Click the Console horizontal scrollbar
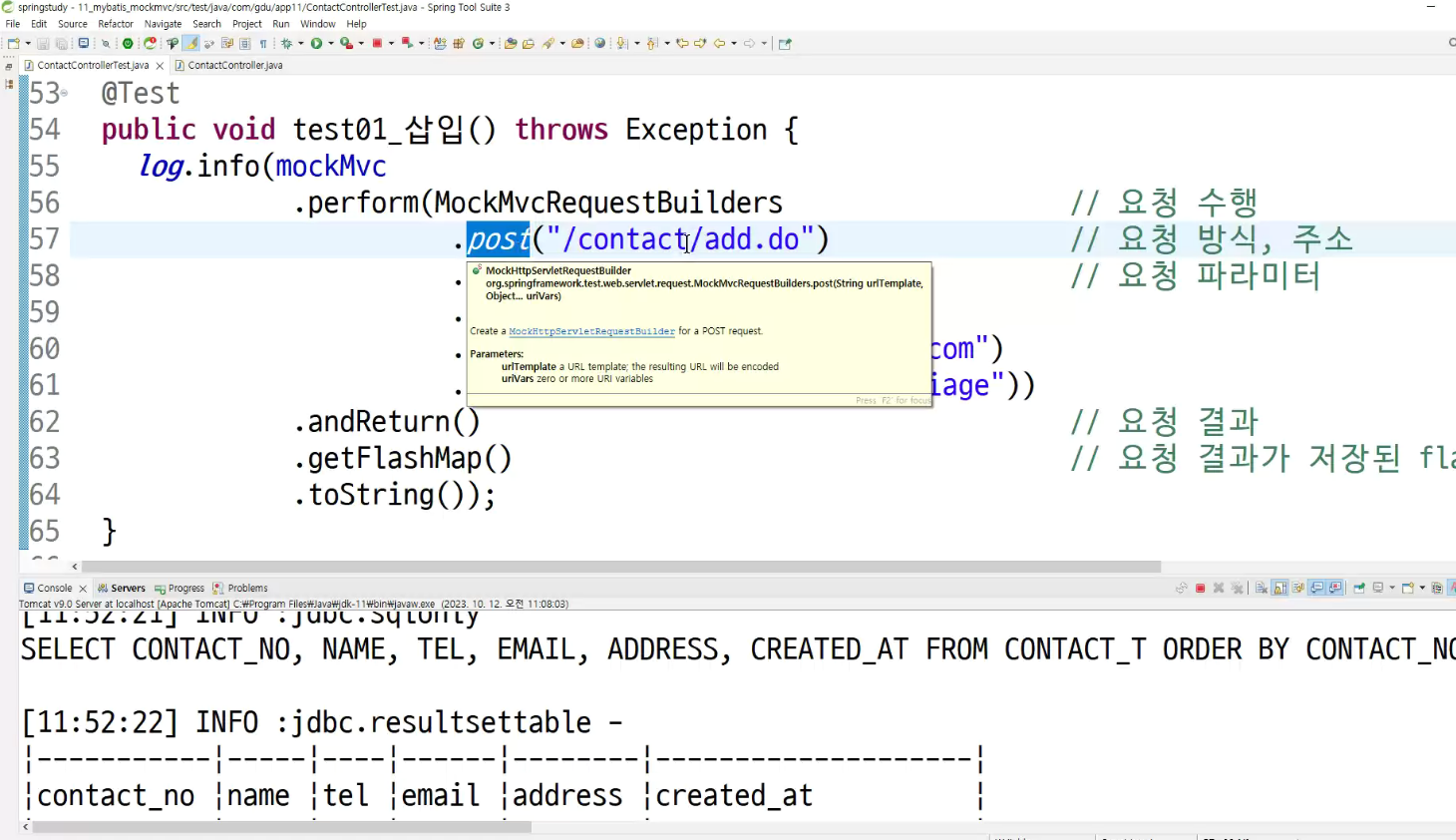The image size is (1456, 840). tap(282, 827)
